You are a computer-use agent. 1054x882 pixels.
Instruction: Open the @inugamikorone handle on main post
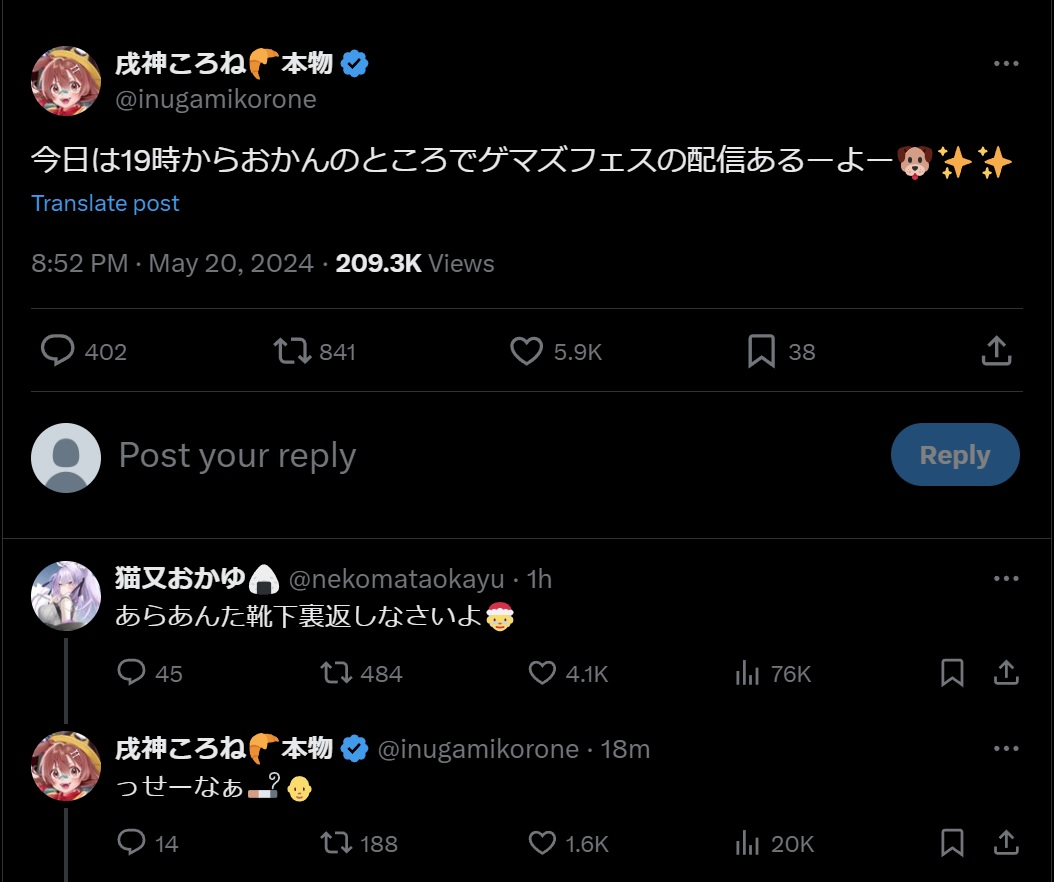click(x=217, y=99)
